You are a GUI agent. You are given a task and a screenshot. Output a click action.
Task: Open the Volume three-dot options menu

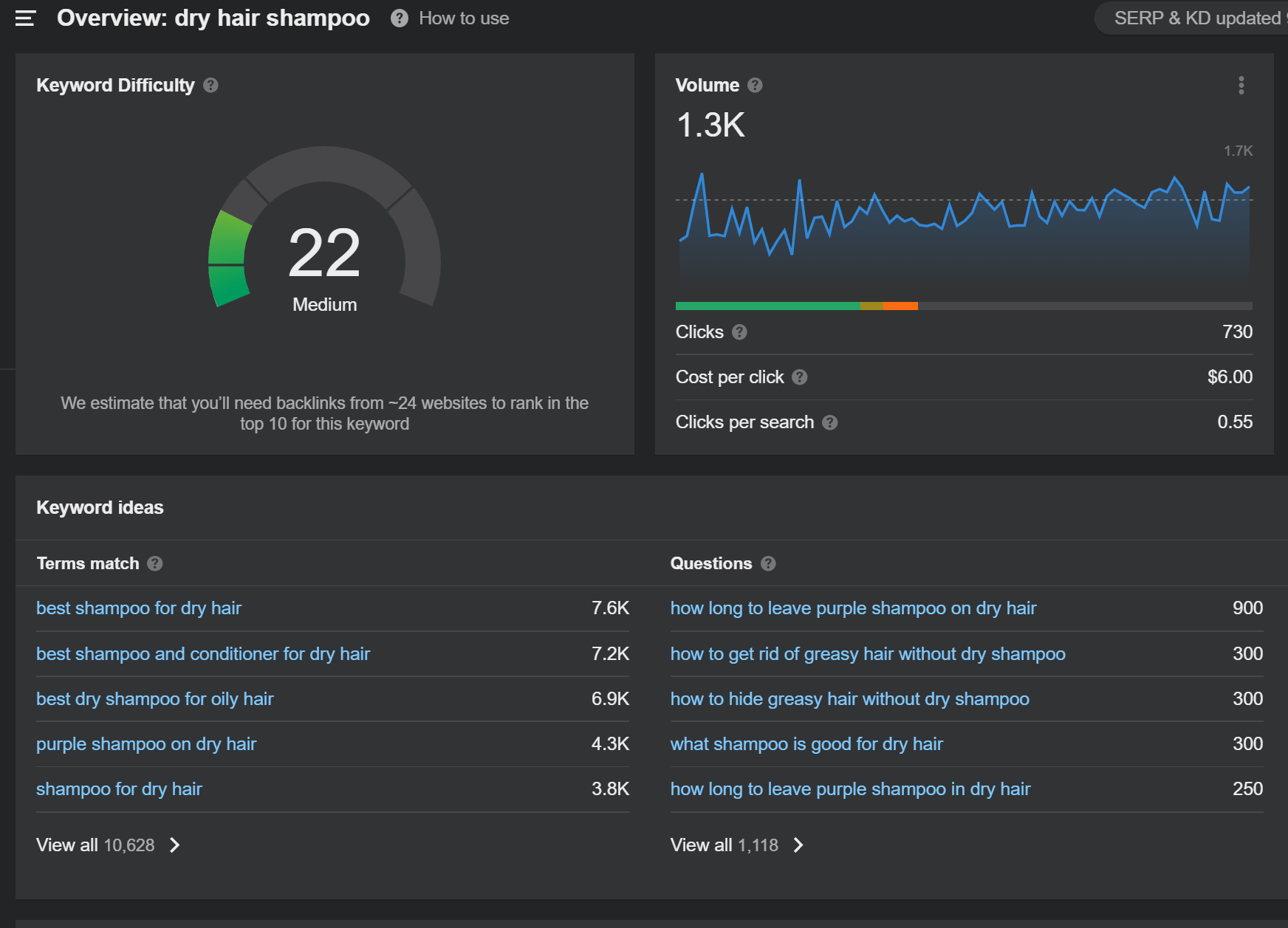[x=1241, y=86]
